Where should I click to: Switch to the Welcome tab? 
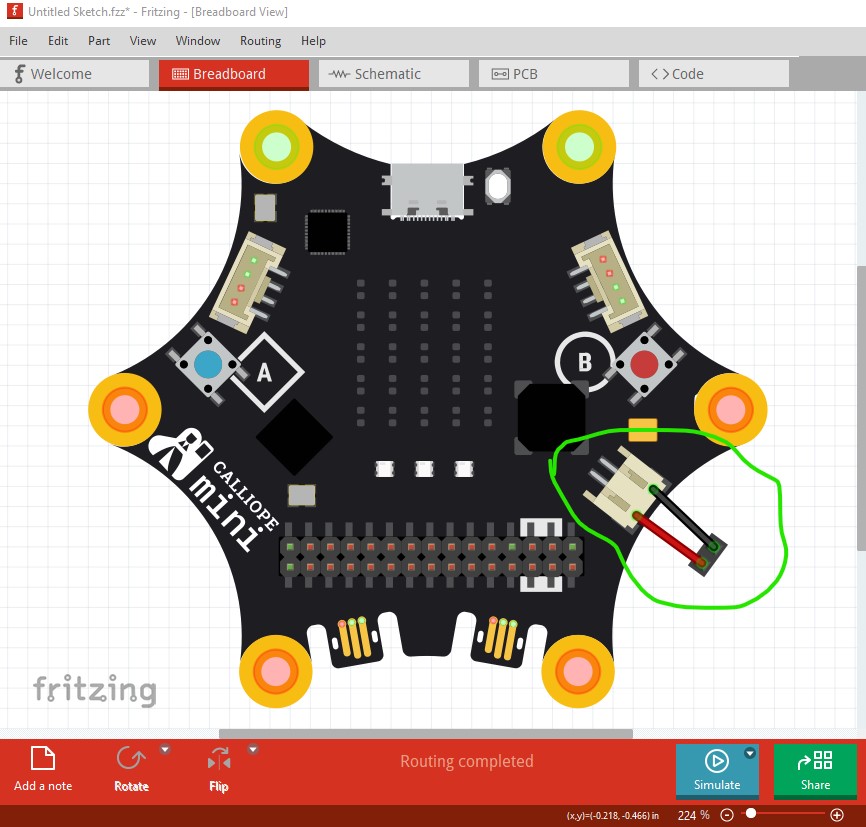tap(75, 74)
